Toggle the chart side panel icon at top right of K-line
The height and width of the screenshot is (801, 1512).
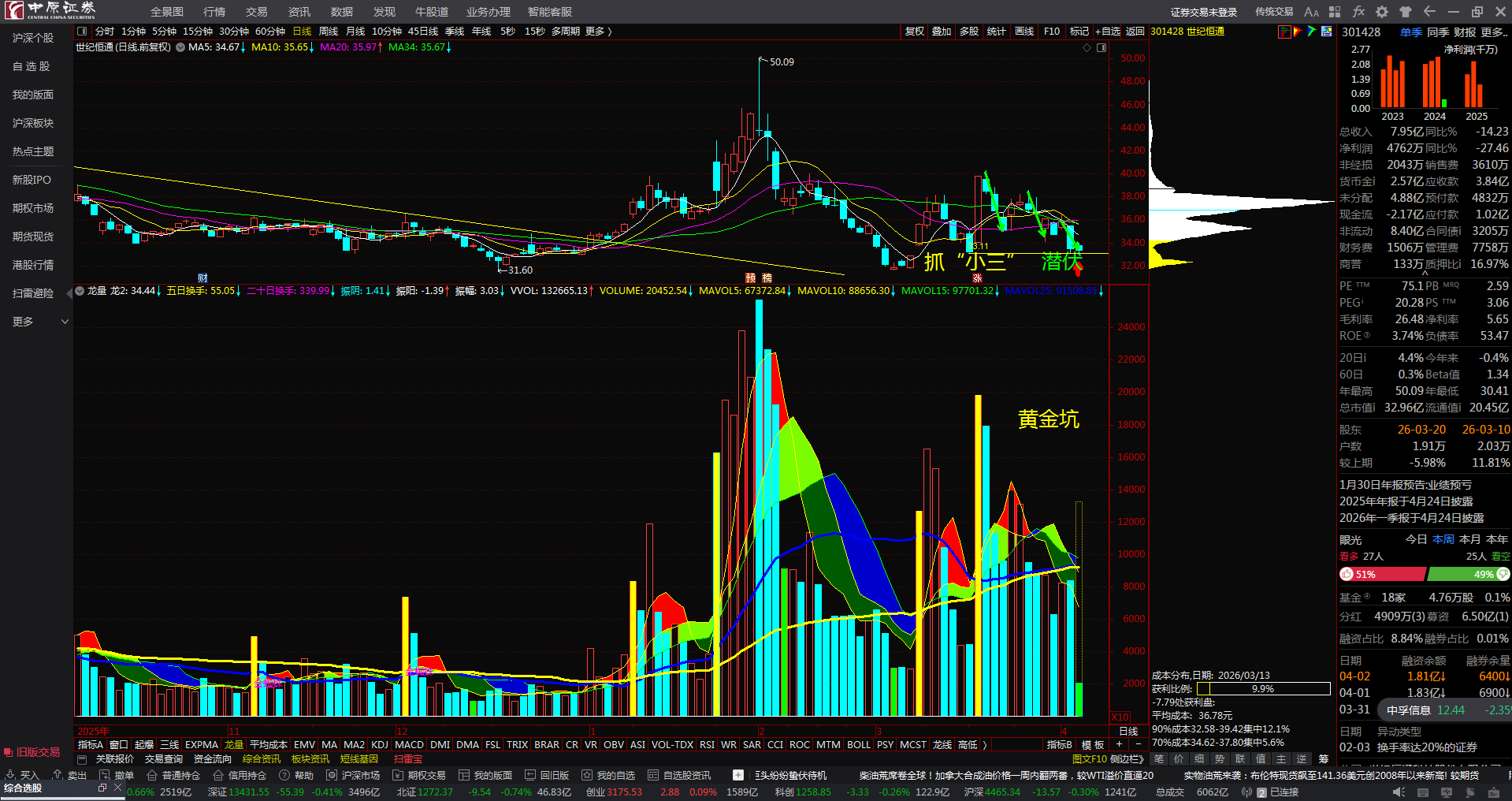(x=1101, y=48)
